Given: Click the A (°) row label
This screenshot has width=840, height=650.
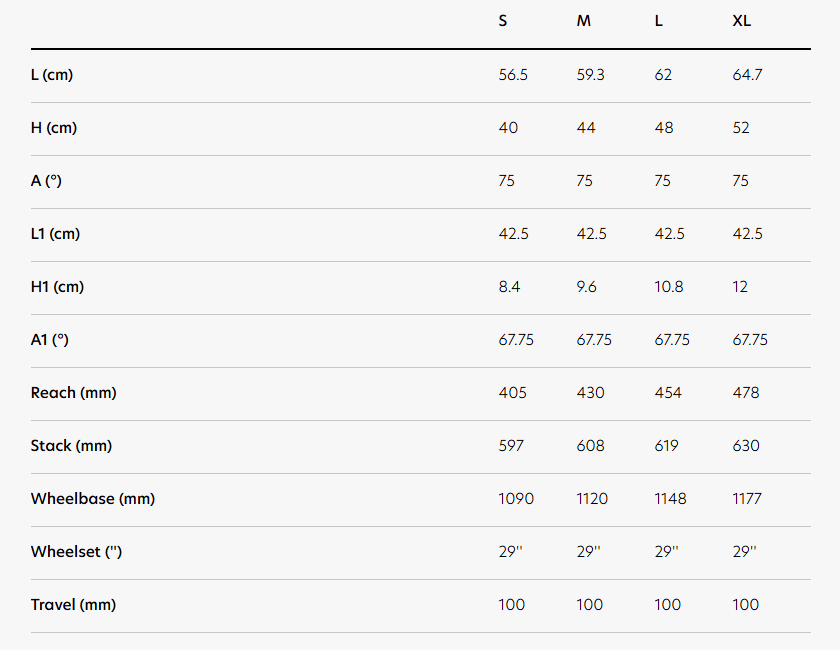Looking at the screenshot, I should [46, 181].
